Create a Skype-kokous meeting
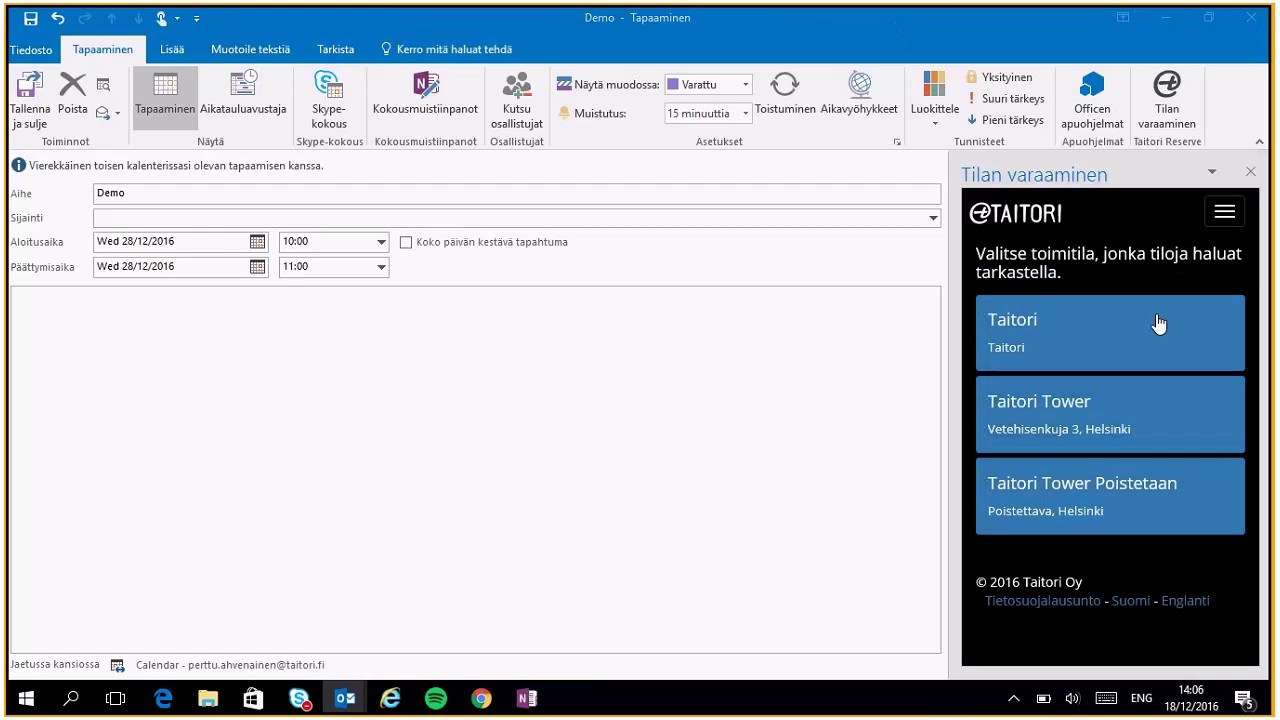Image resolution: width=1280 pixels, height=720 pixels. pyautogui.click(x=329, y=100)
